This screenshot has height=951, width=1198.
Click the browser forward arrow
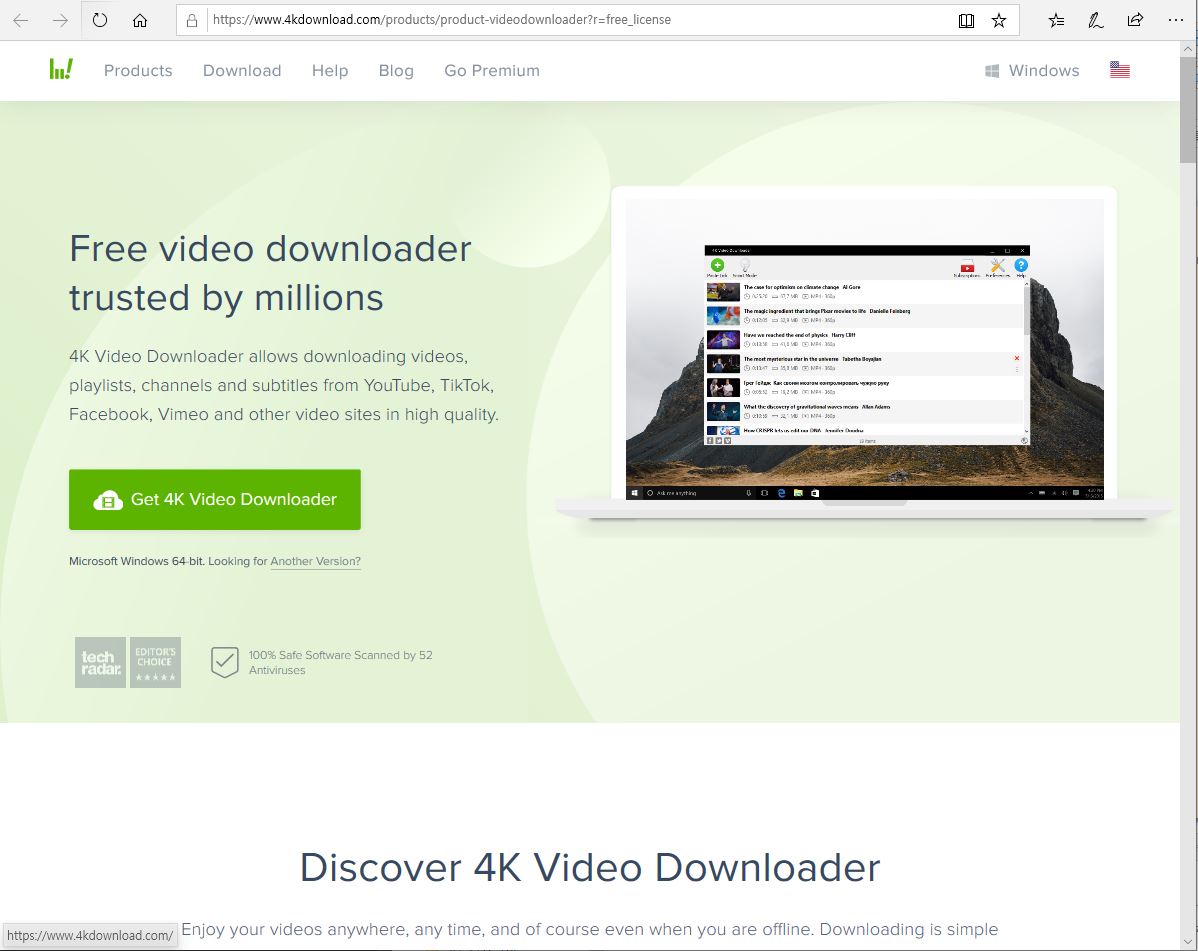[x=60, y=21]
